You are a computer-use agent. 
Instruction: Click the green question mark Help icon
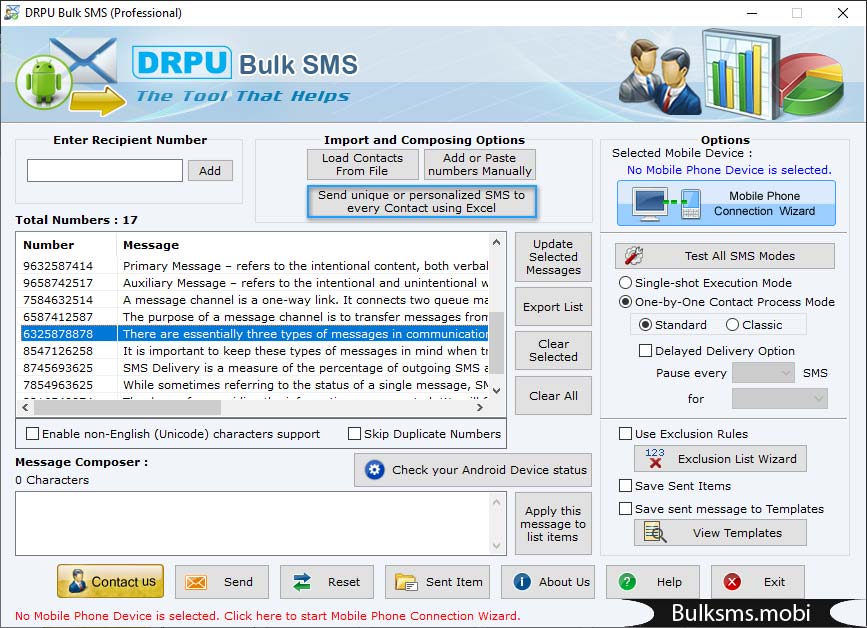(627, 582)
